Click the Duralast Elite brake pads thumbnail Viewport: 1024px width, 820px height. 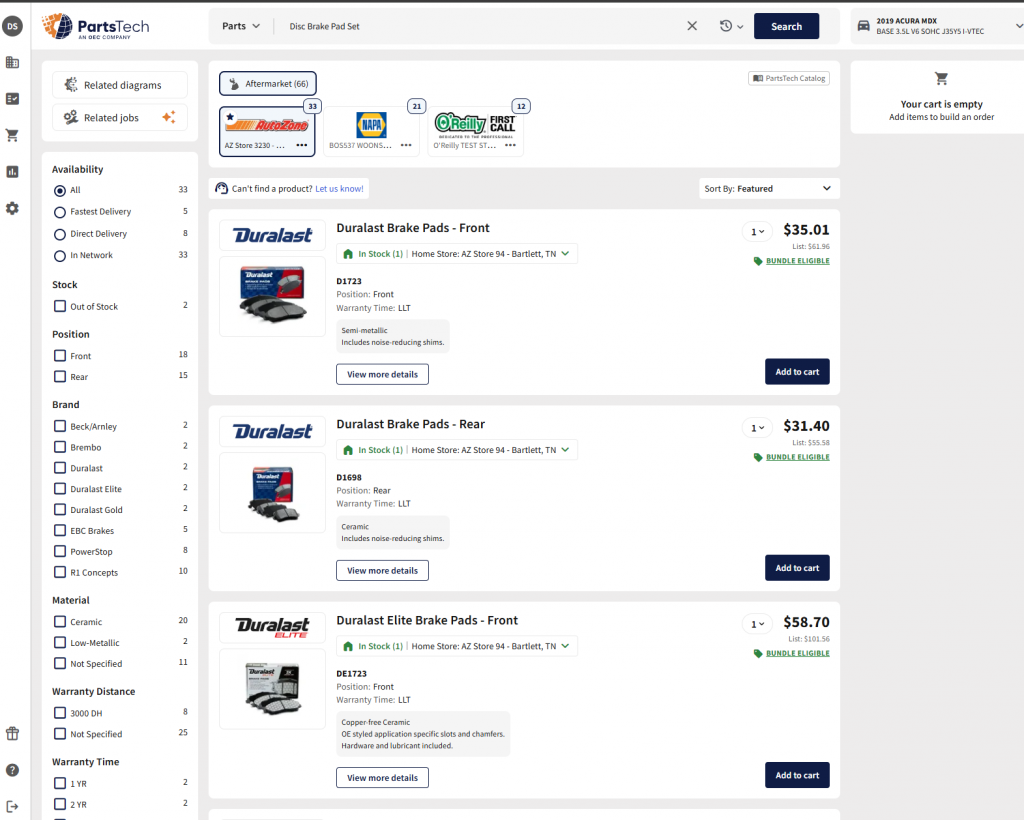pos(272,688)
